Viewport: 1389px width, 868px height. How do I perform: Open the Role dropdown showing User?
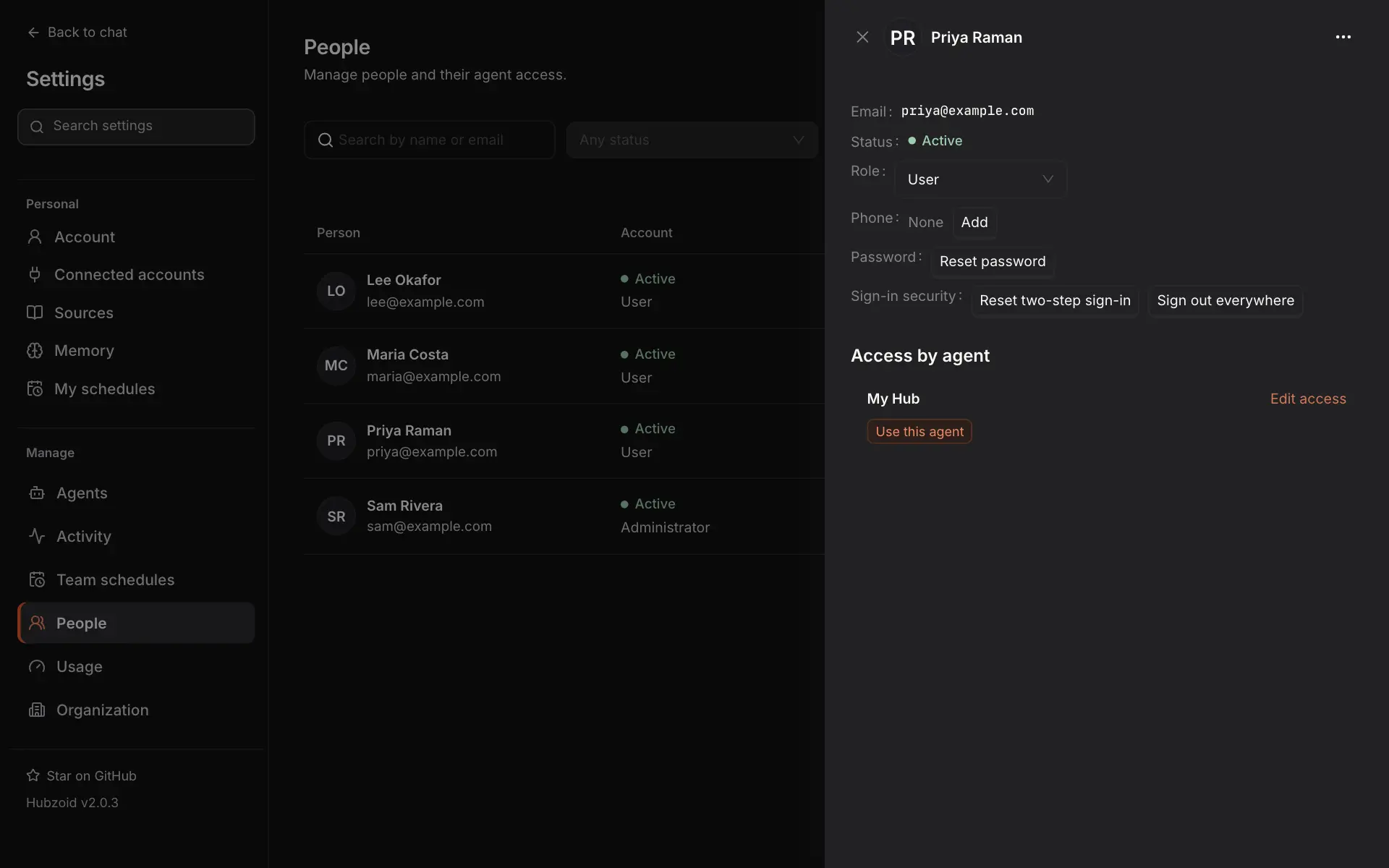[x=980, y=179]
